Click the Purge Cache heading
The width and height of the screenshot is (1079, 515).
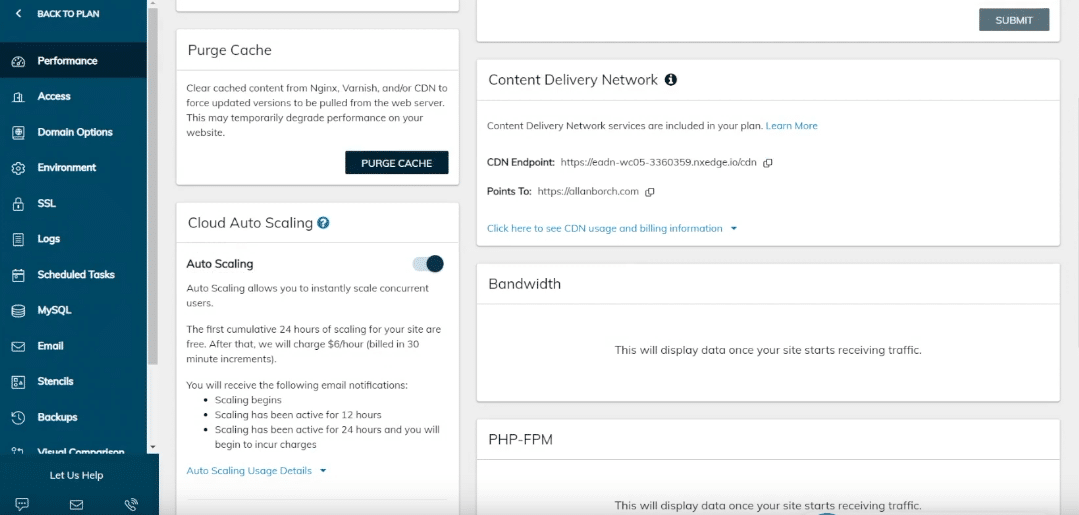(230, 50)
